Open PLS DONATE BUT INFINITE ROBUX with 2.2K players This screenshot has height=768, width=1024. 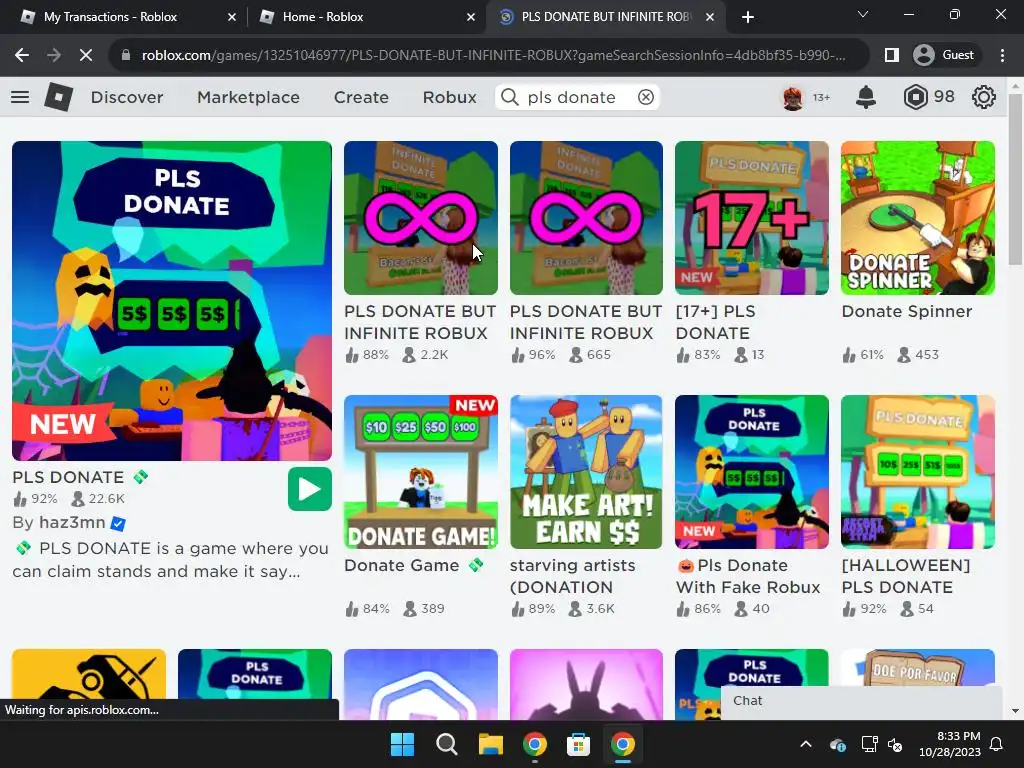click(421, 218)
